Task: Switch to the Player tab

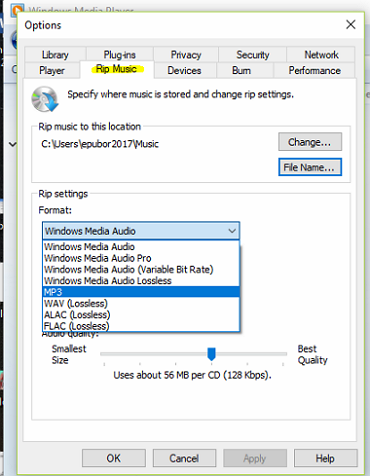Action: 52,70
